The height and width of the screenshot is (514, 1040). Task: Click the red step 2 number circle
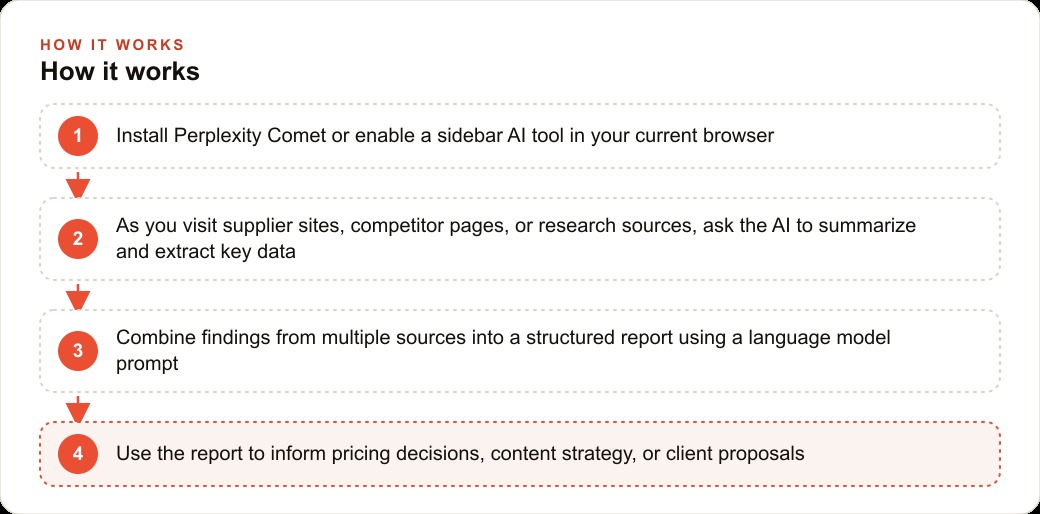78,239
